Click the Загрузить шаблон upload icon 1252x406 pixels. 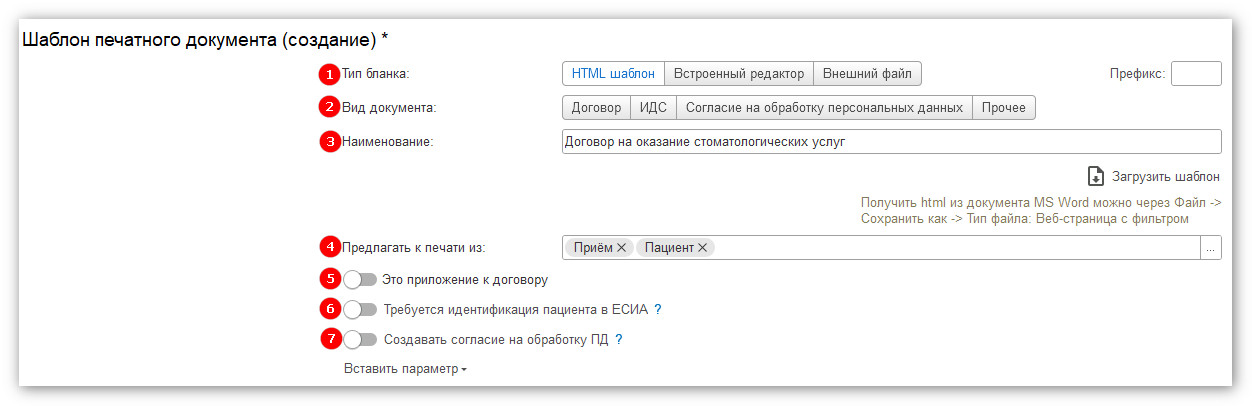(1096, 176)
